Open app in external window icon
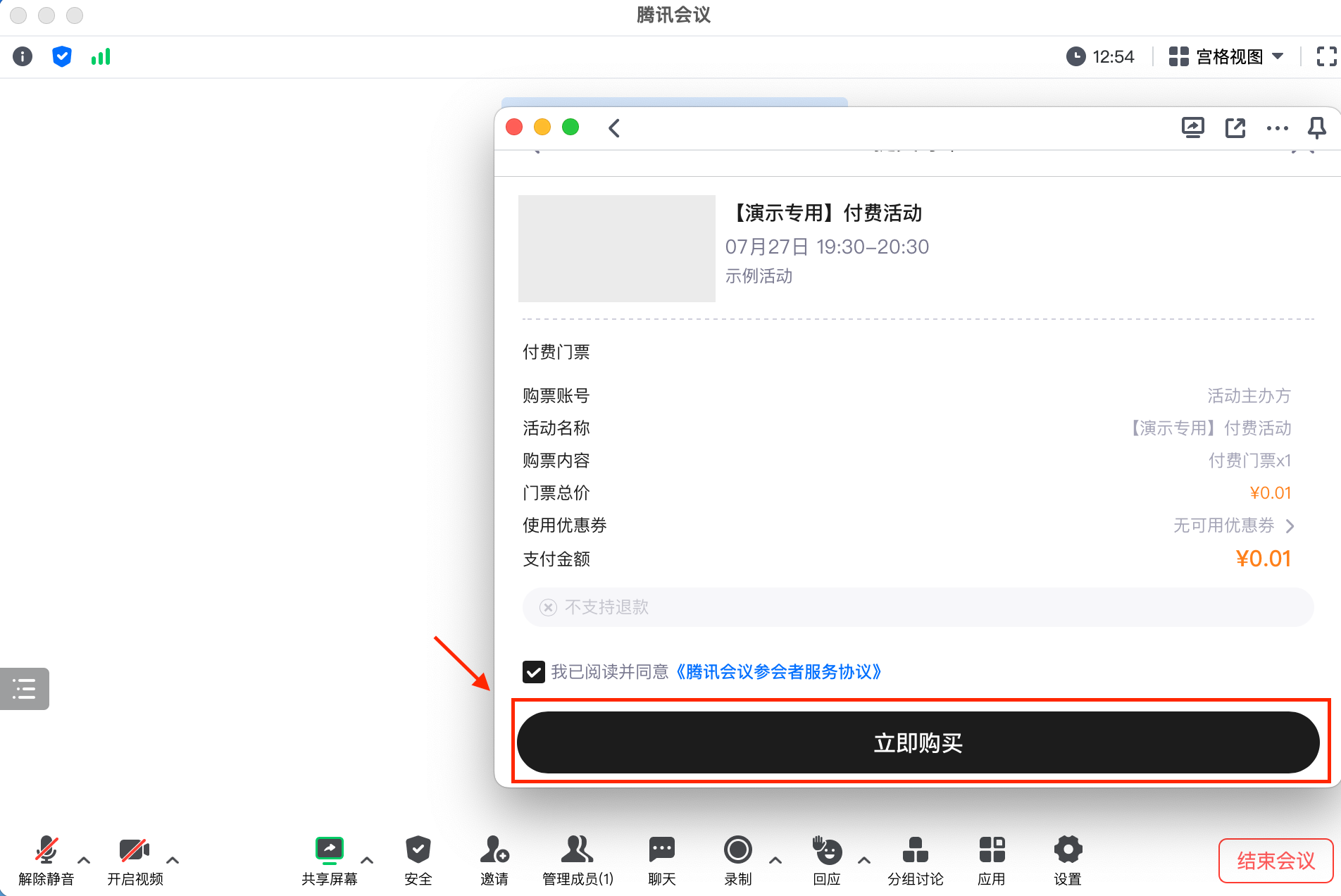Viewport: 1341px width, 896px height. (x=1235, y=127)
